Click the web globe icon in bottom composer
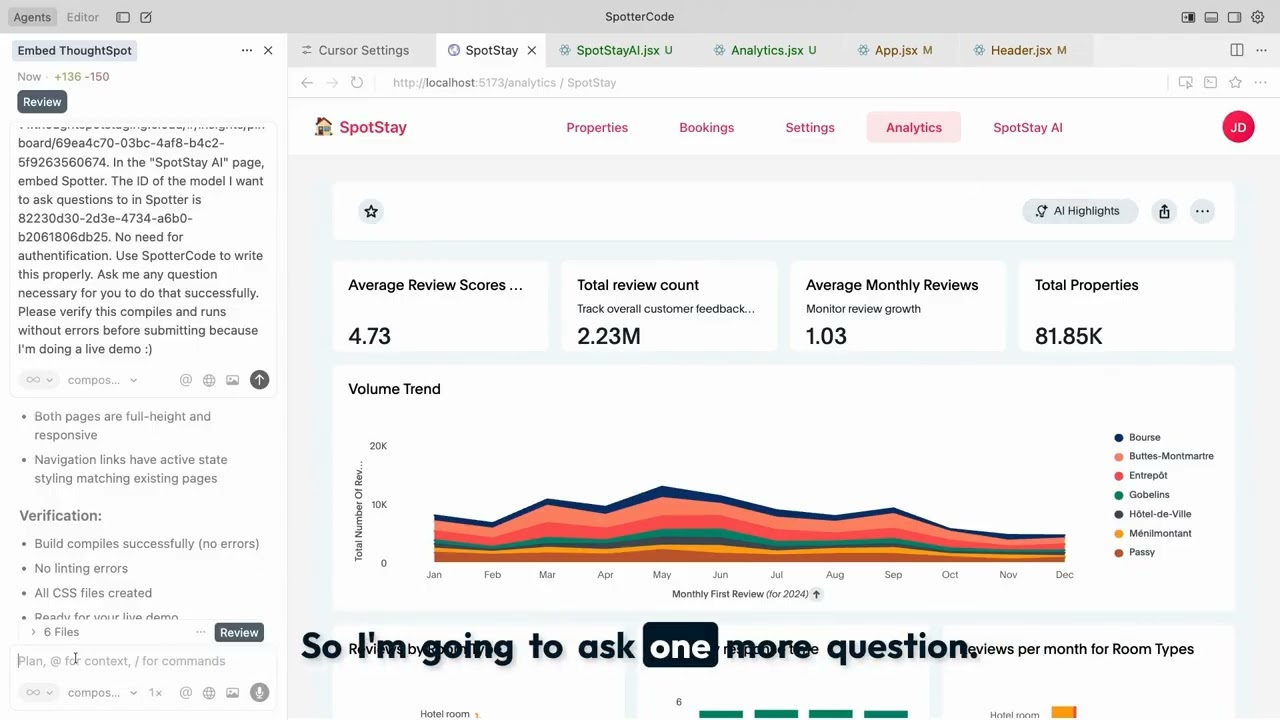 point(209,692)
